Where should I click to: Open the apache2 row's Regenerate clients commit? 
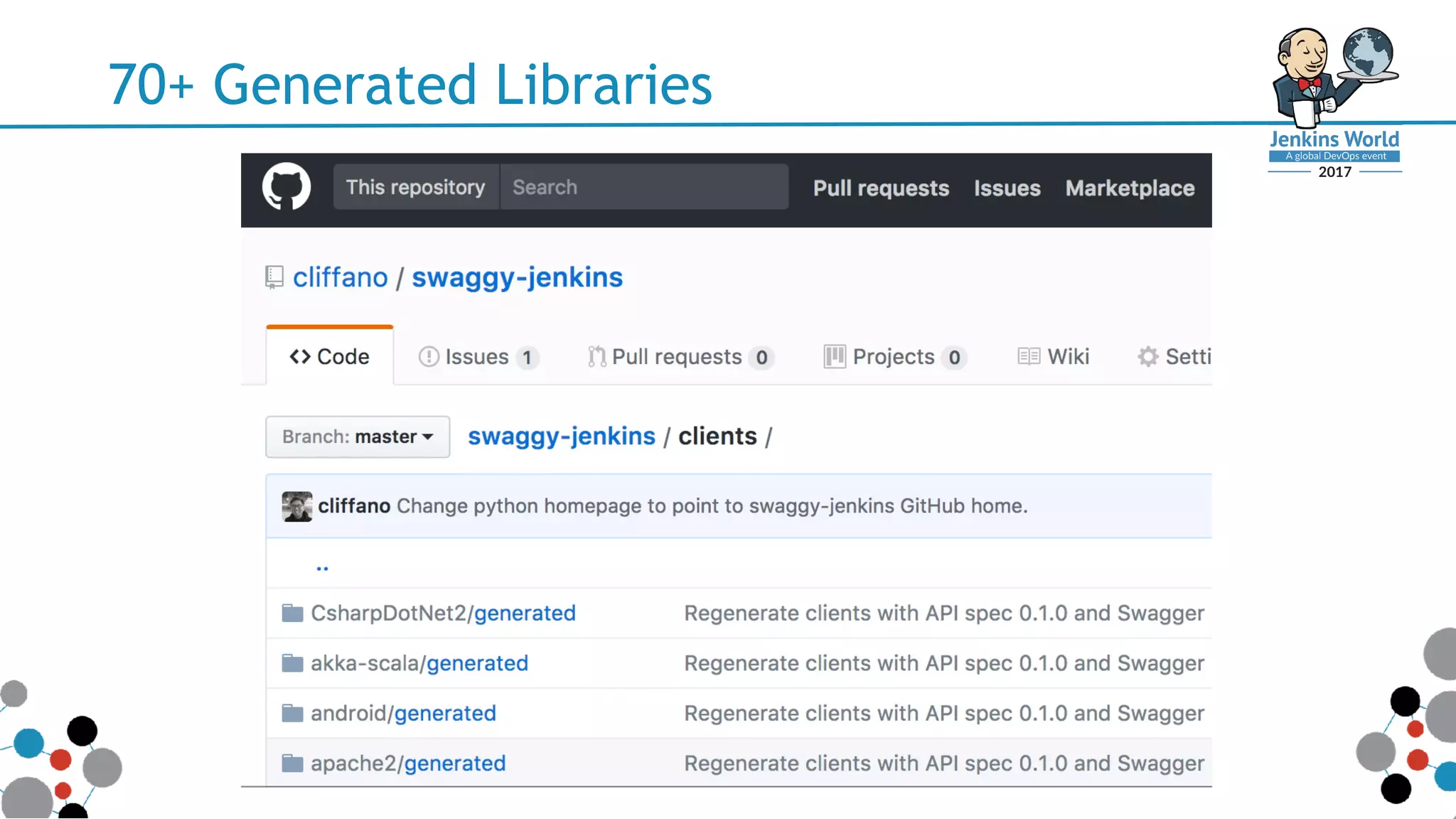944,763
